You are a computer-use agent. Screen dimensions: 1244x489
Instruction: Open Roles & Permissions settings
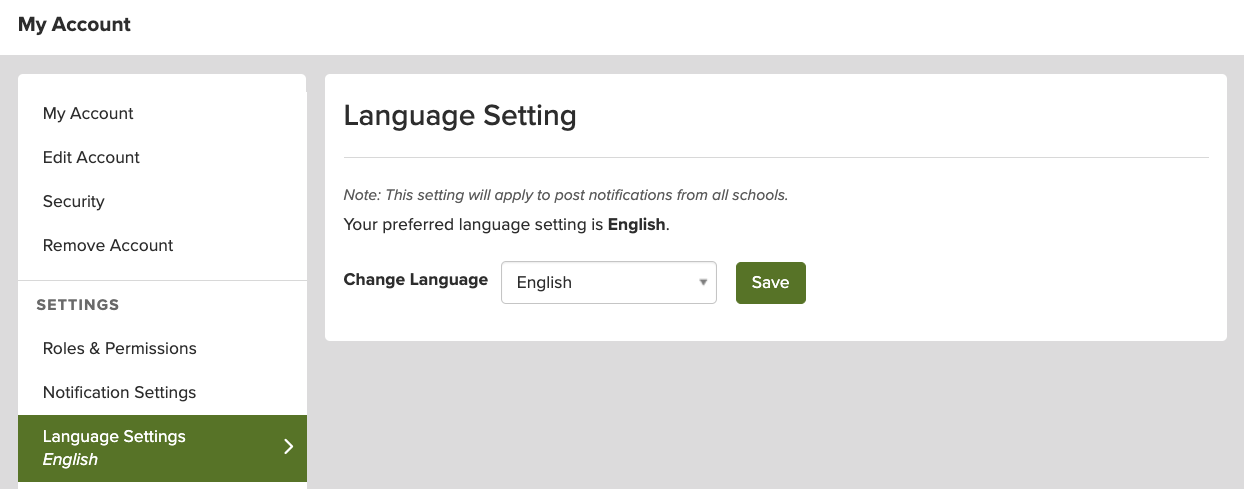(x=119, y=348)
